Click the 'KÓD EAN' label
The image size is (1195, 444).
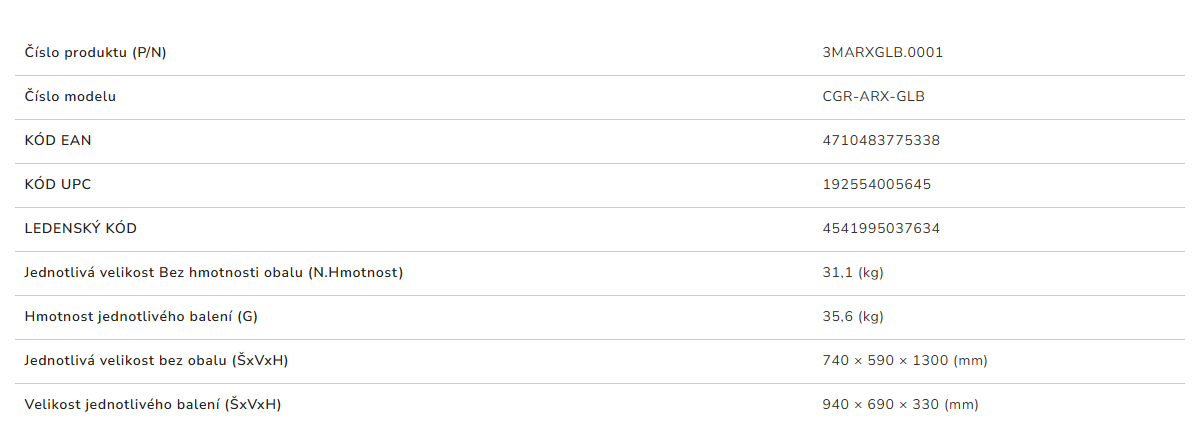click(x=58, y=140)
